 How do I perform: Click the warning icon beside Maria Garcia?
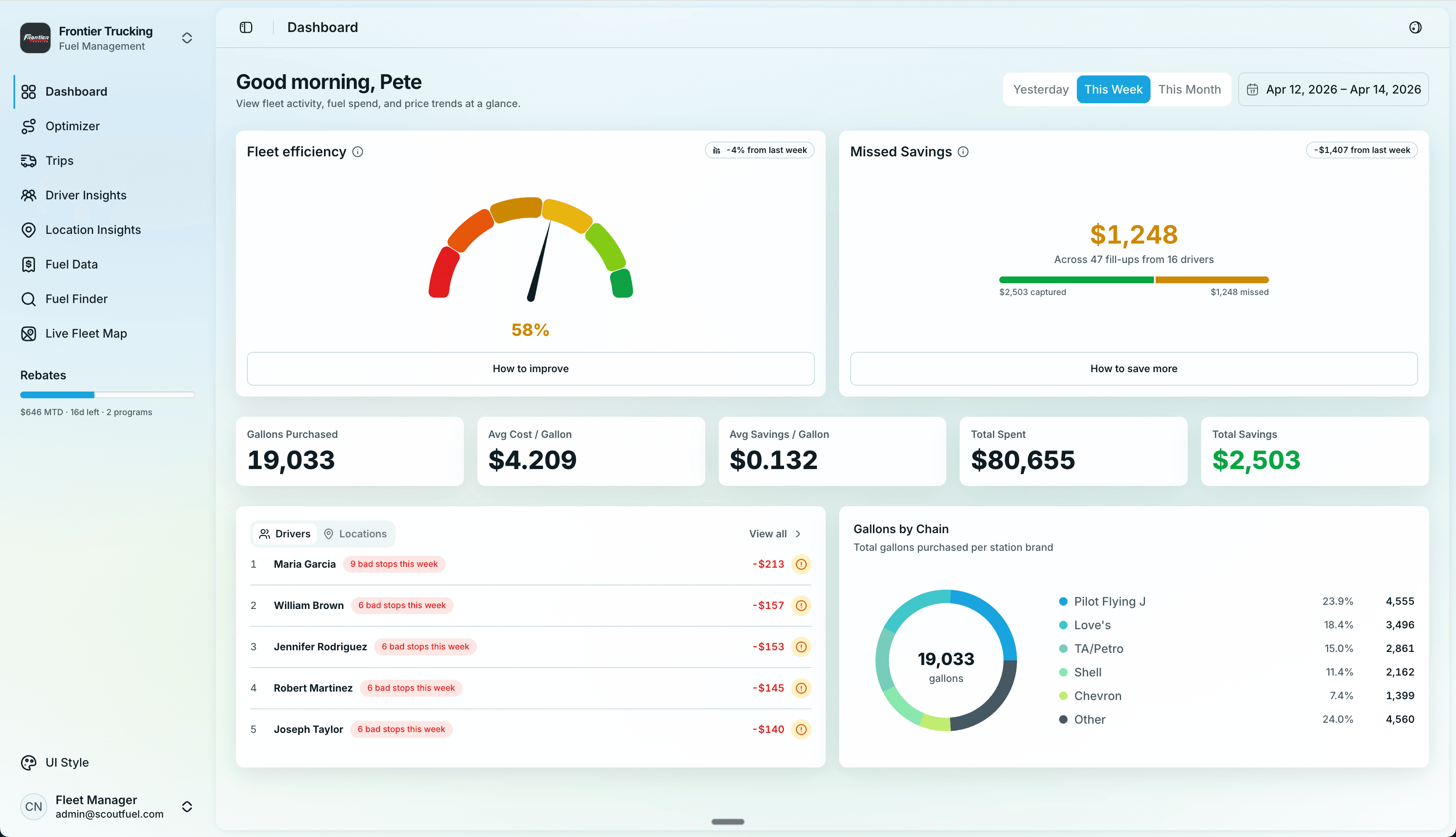801,564
